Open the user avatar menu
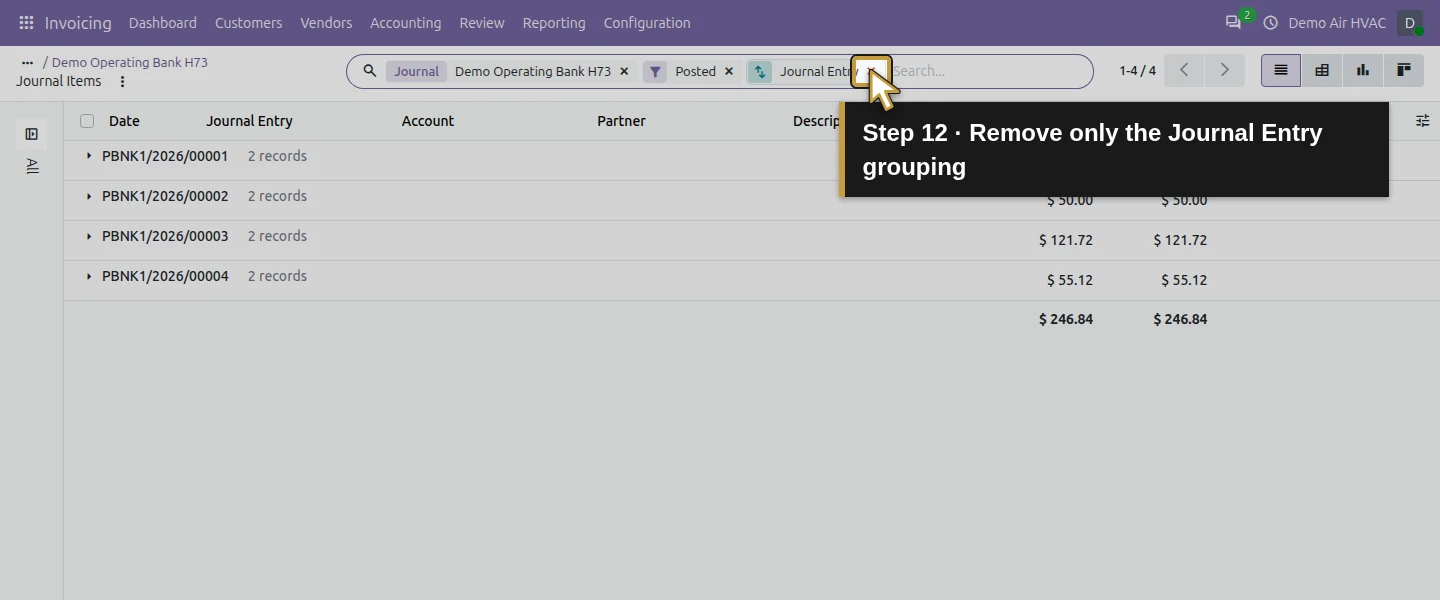Screen dimensions: 1440x600 pos(1410,22)
